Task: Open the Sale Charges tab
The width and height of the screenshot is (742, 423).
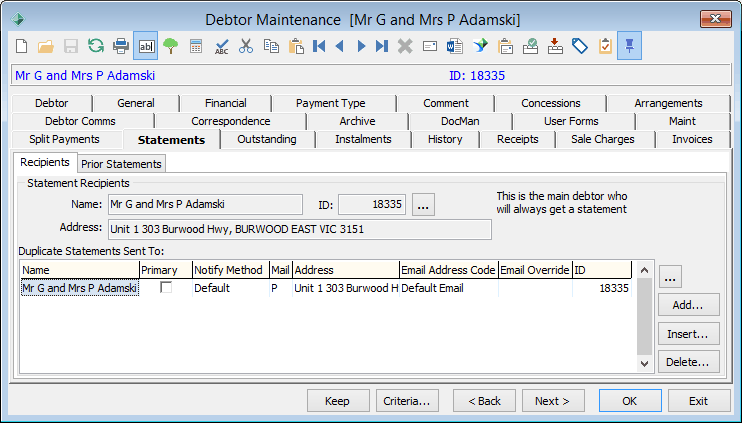Action: point(603,140)
